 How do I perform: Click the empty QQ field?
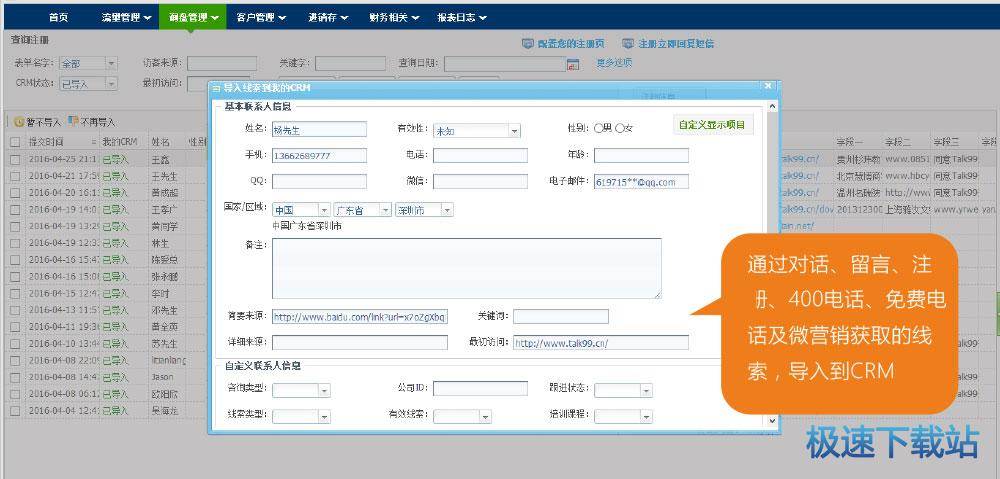[x=320, y=182]
